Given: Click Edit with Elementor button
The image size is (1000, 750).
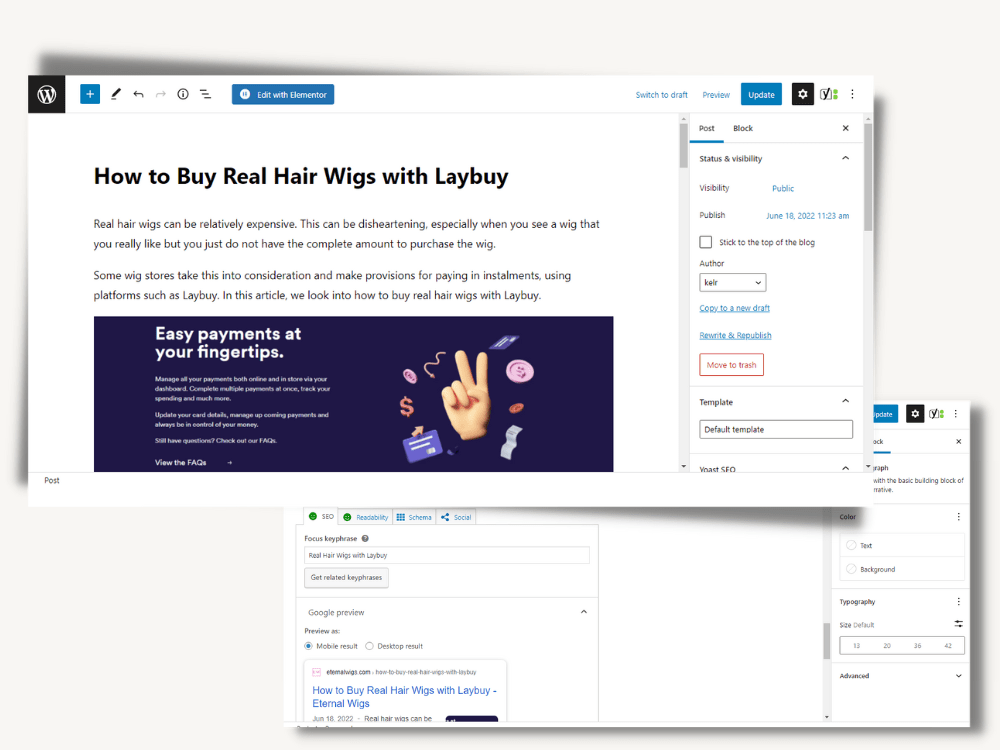Looking at the screenshot, I should pos(283,94).
